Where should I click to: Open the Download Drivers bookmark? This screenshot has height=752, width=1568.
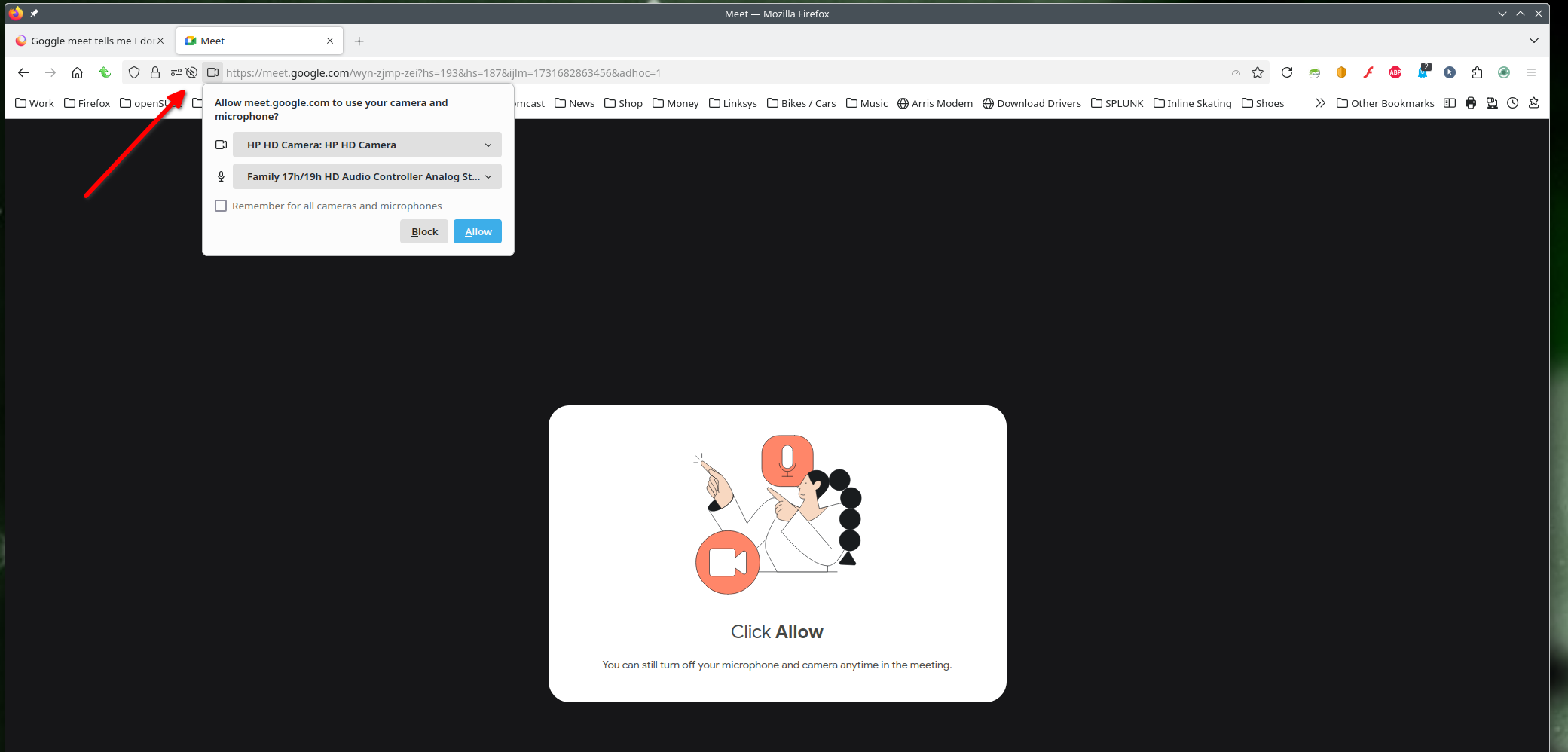pos(1032,103)
